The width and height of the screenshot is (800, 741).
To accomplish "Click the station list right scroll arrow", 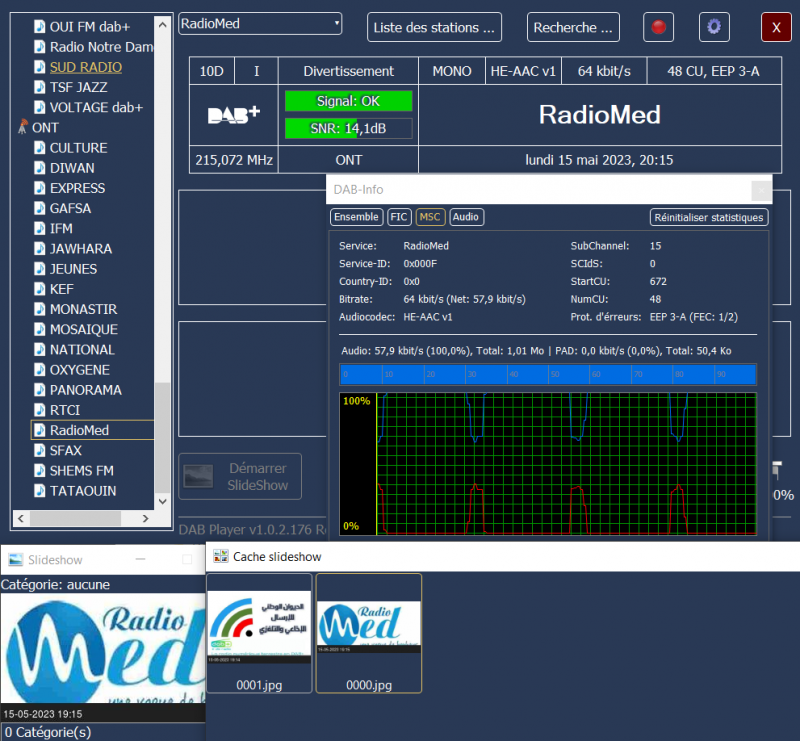I will (x=145, y=518).
